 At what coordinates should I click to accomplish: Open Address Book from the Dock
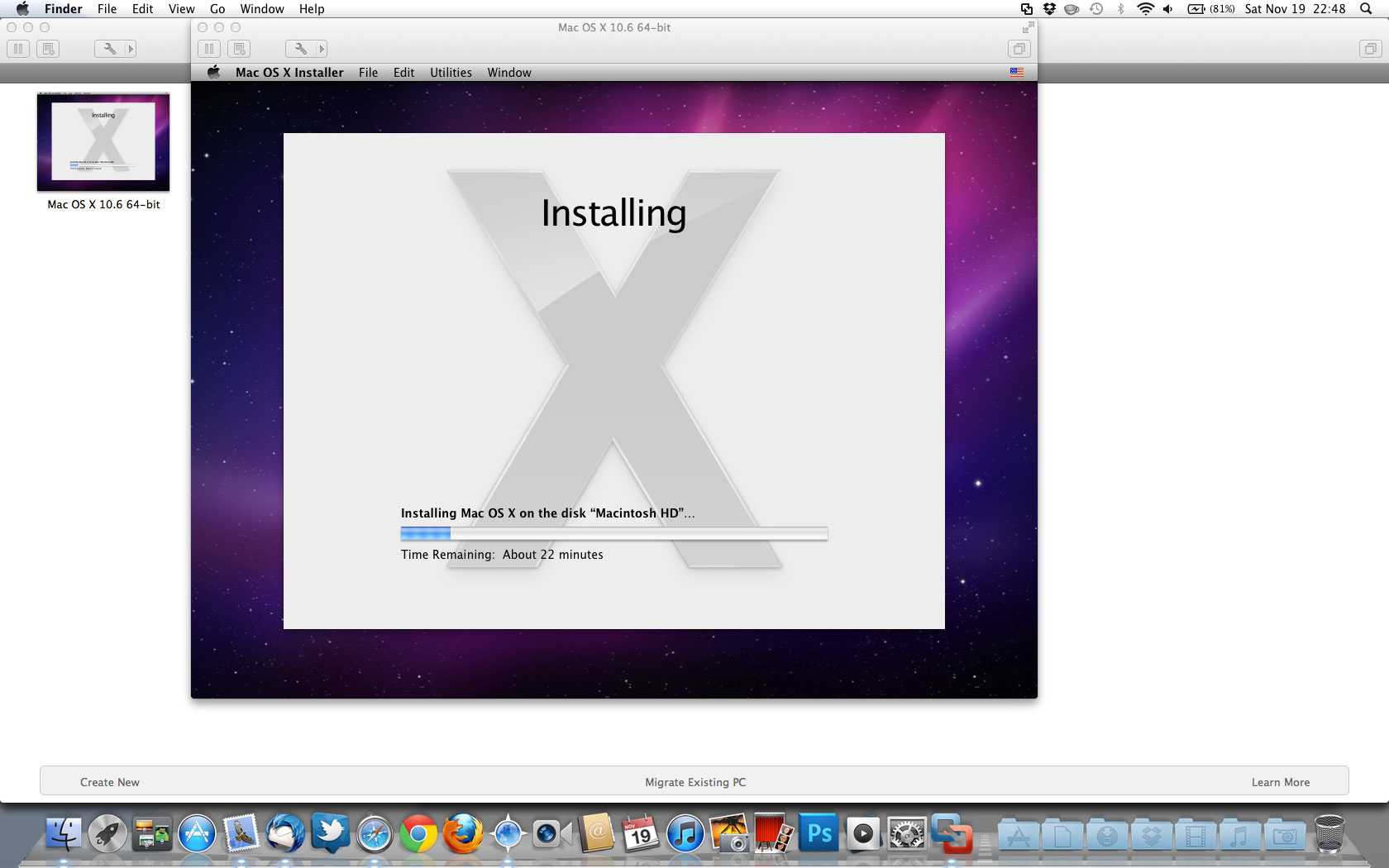597,833
